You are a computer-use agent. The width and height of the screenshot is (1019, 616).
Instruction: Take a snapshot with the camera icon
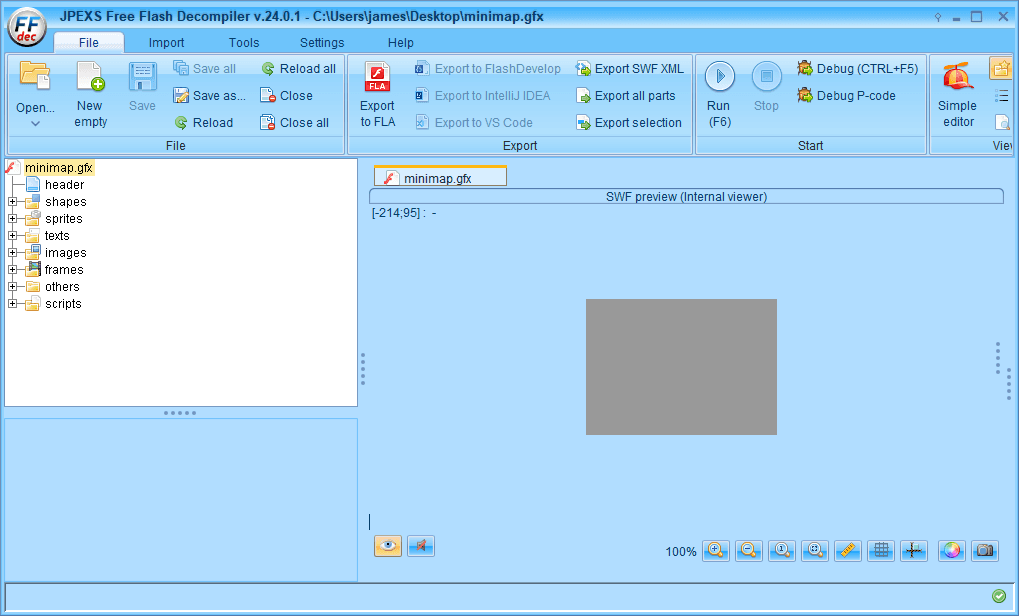(985, 550)
